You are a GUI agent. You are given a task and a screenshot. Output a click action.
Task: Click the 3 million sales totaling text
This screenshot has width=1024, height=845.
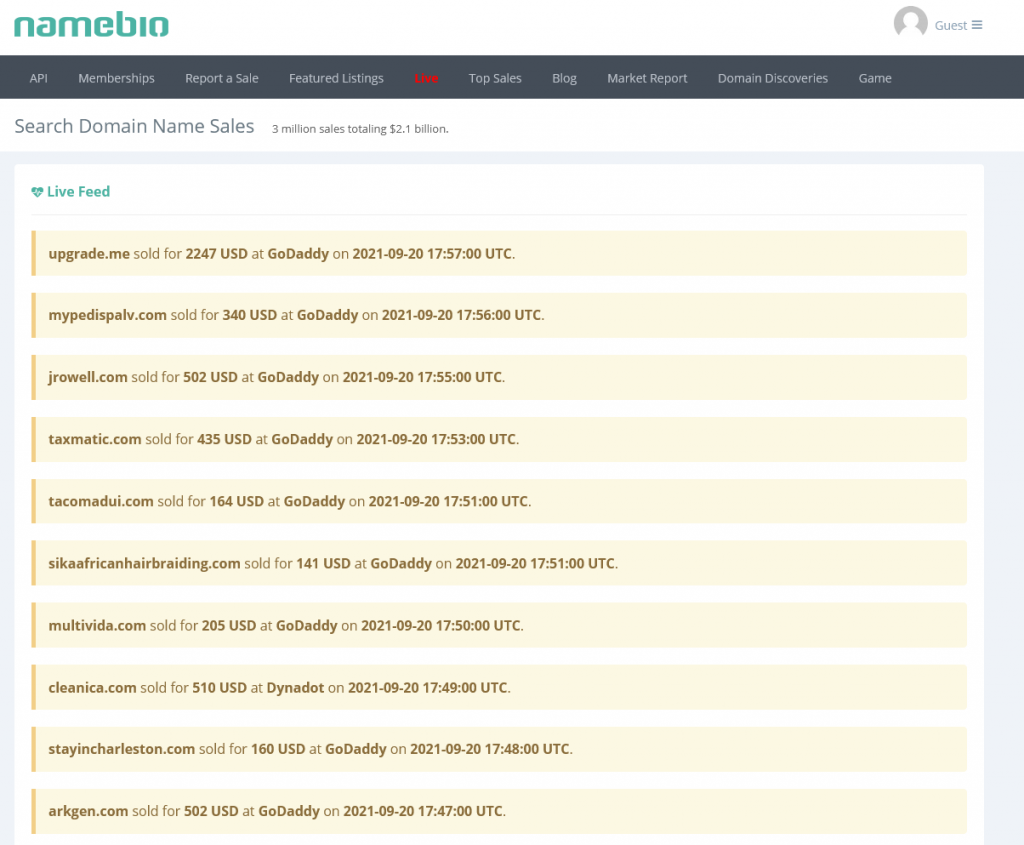coord(360,129)
